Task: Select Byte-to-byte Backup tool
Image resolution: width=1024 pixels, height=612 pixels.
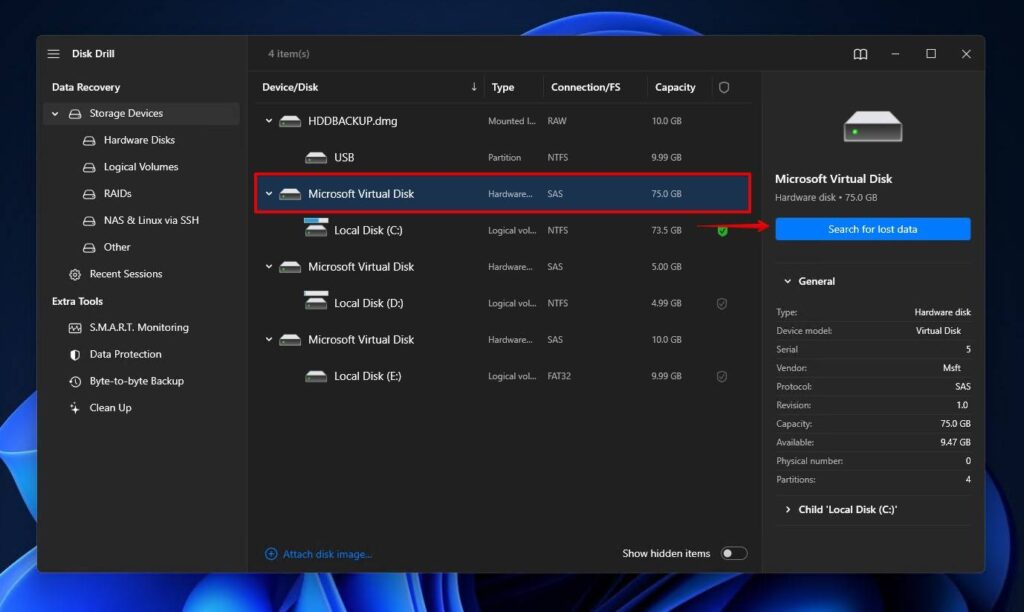Action: point(136,381)
